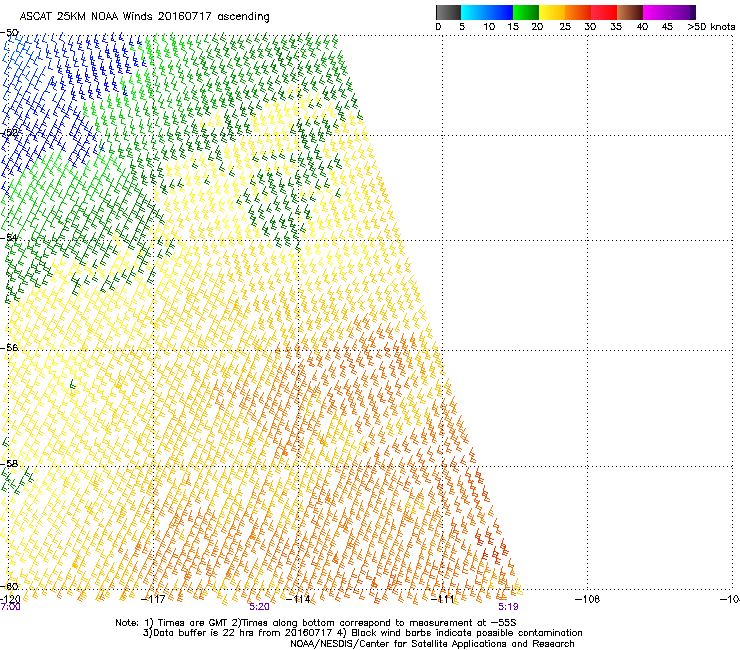Screen dimensions: 740x650
Task: Click the -120 longitude label
Action: [x=10, y=599]
